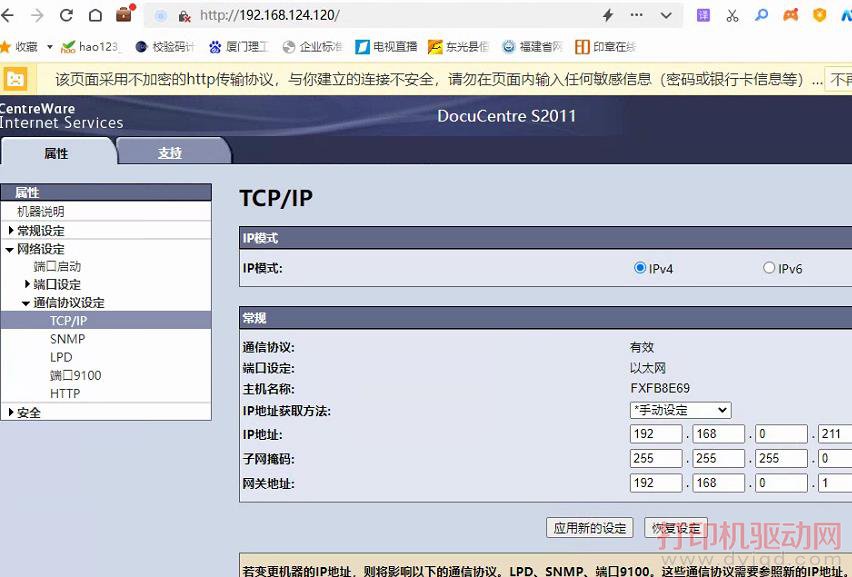Click the first IP地址 octet field
852x577 pixels.
[656, 434]
